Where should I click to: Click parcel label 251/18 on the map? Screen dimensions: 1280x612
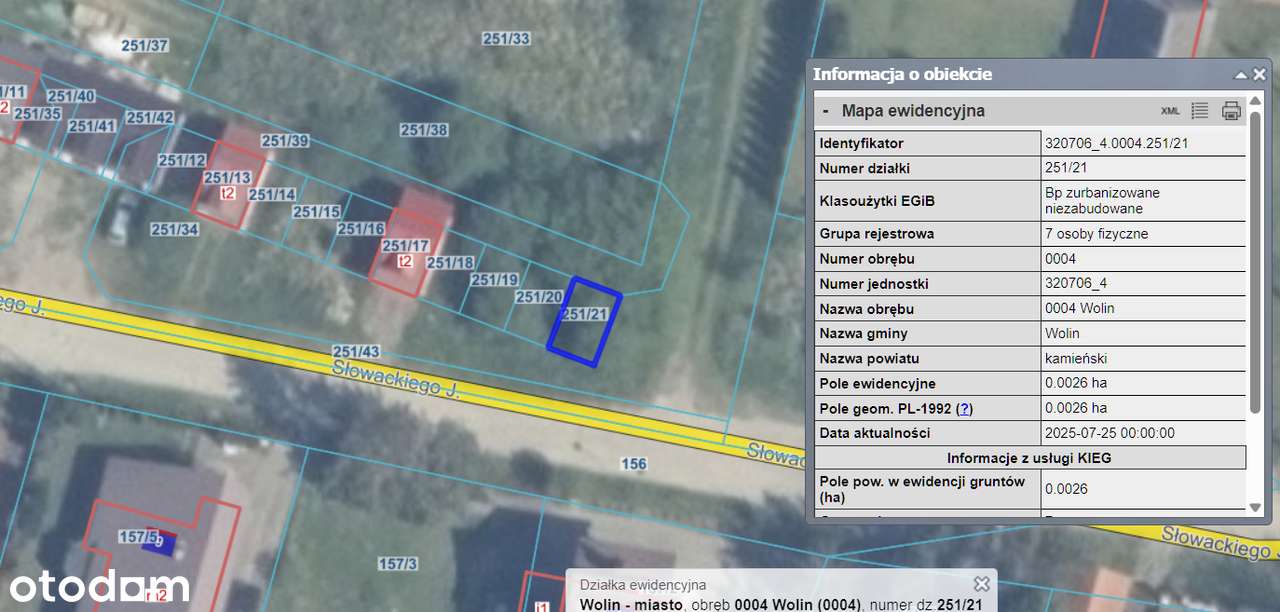tap(450, 263)
